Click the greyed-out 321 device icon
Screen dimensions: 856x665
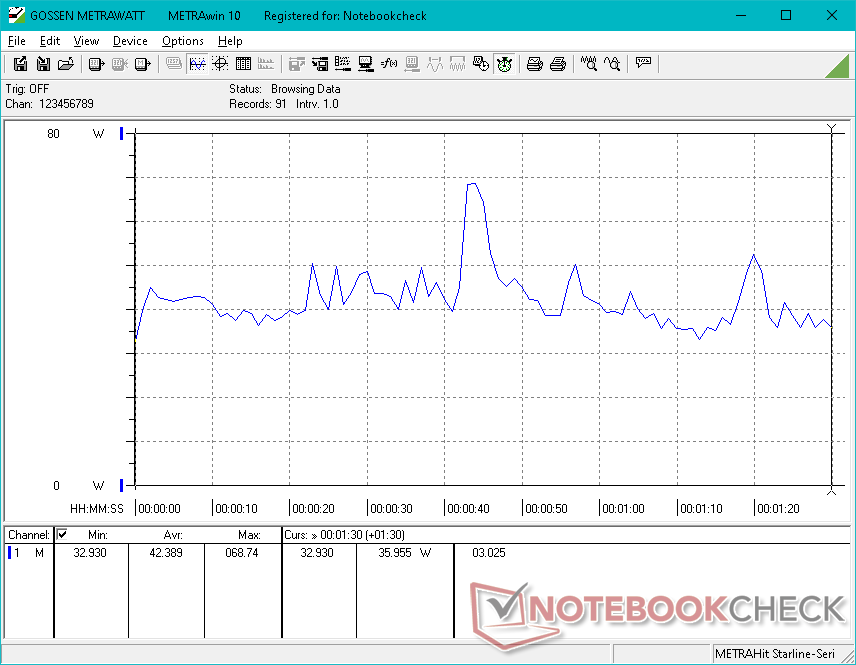pos(412,64)
